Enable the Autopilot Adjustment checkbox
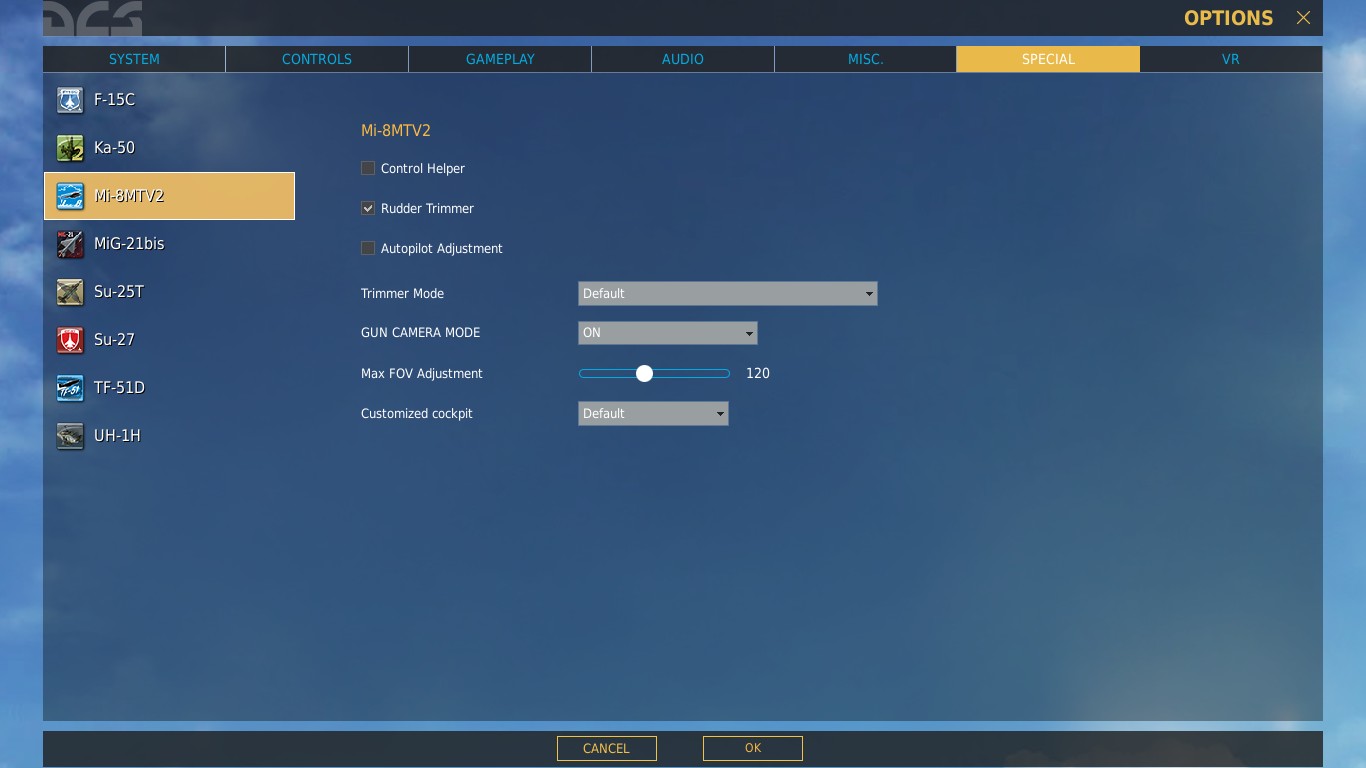 click(x=368, y=248)
